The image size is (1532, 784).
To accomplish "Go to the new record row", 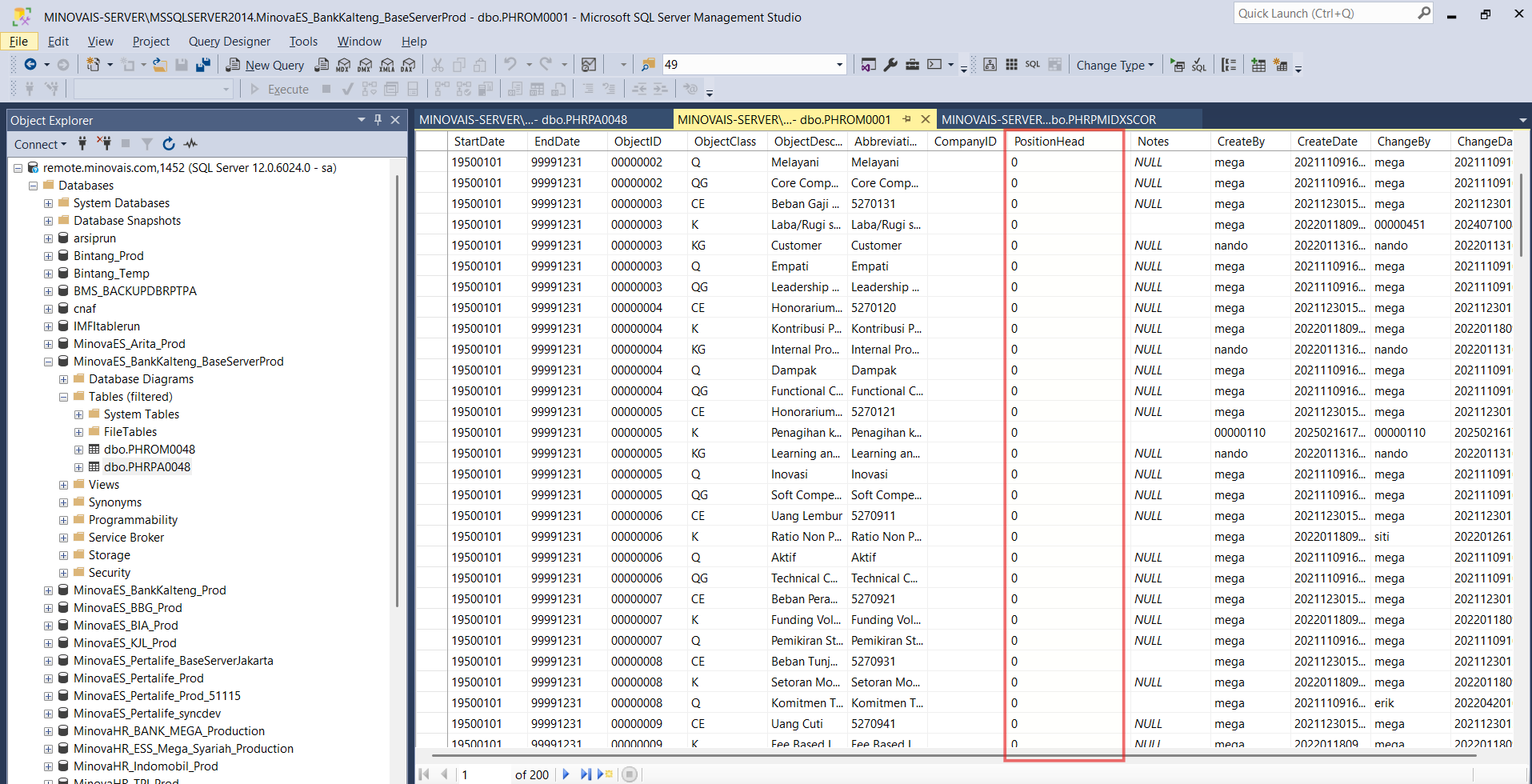I will click(x=606, y=774).
